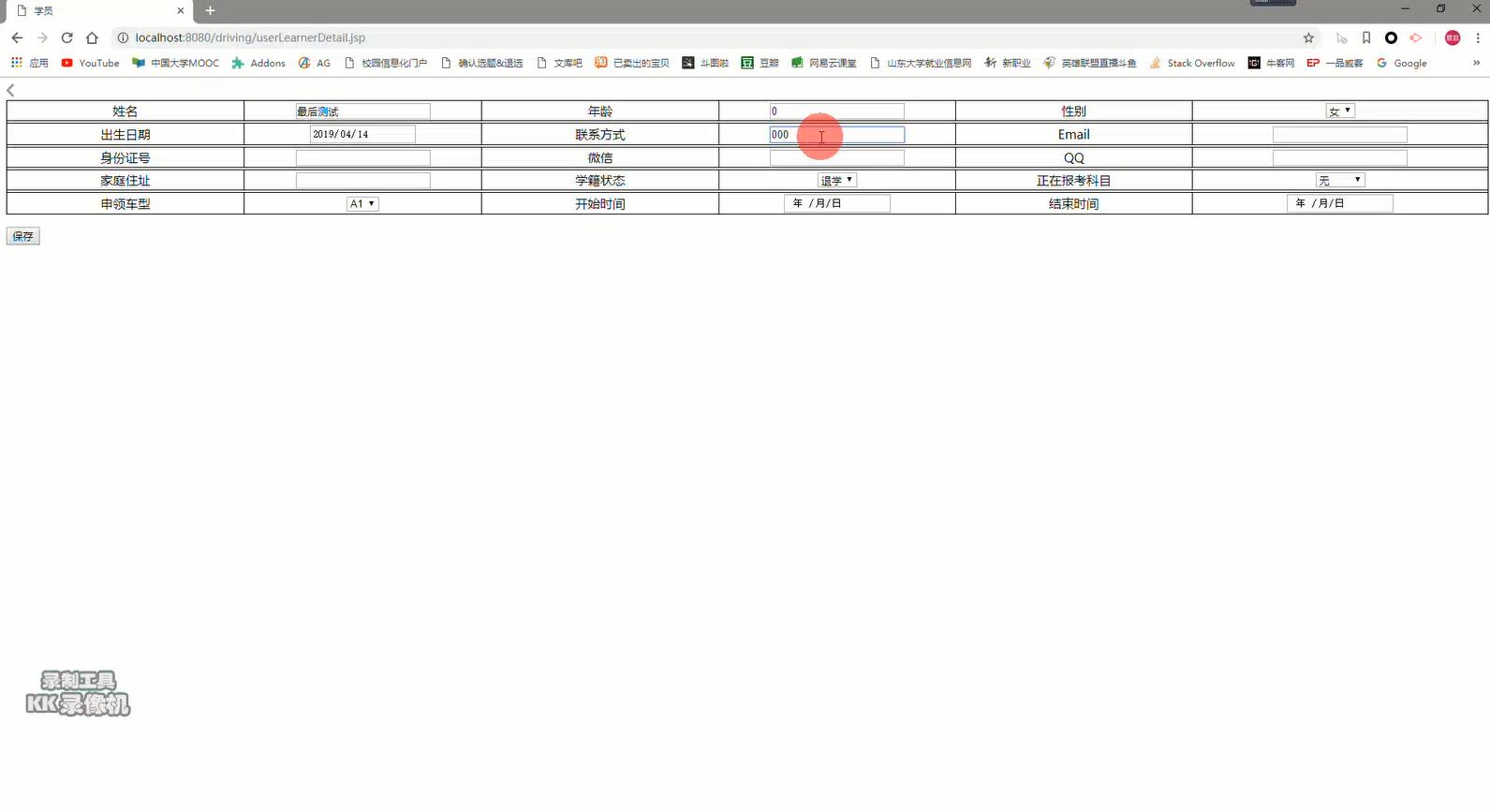Image resolution: width=1490 pixels, height=812 pixels.
Task: Open the 网易云课堂 bookmark
Action: pyautogui.click(x=824, y=63)
